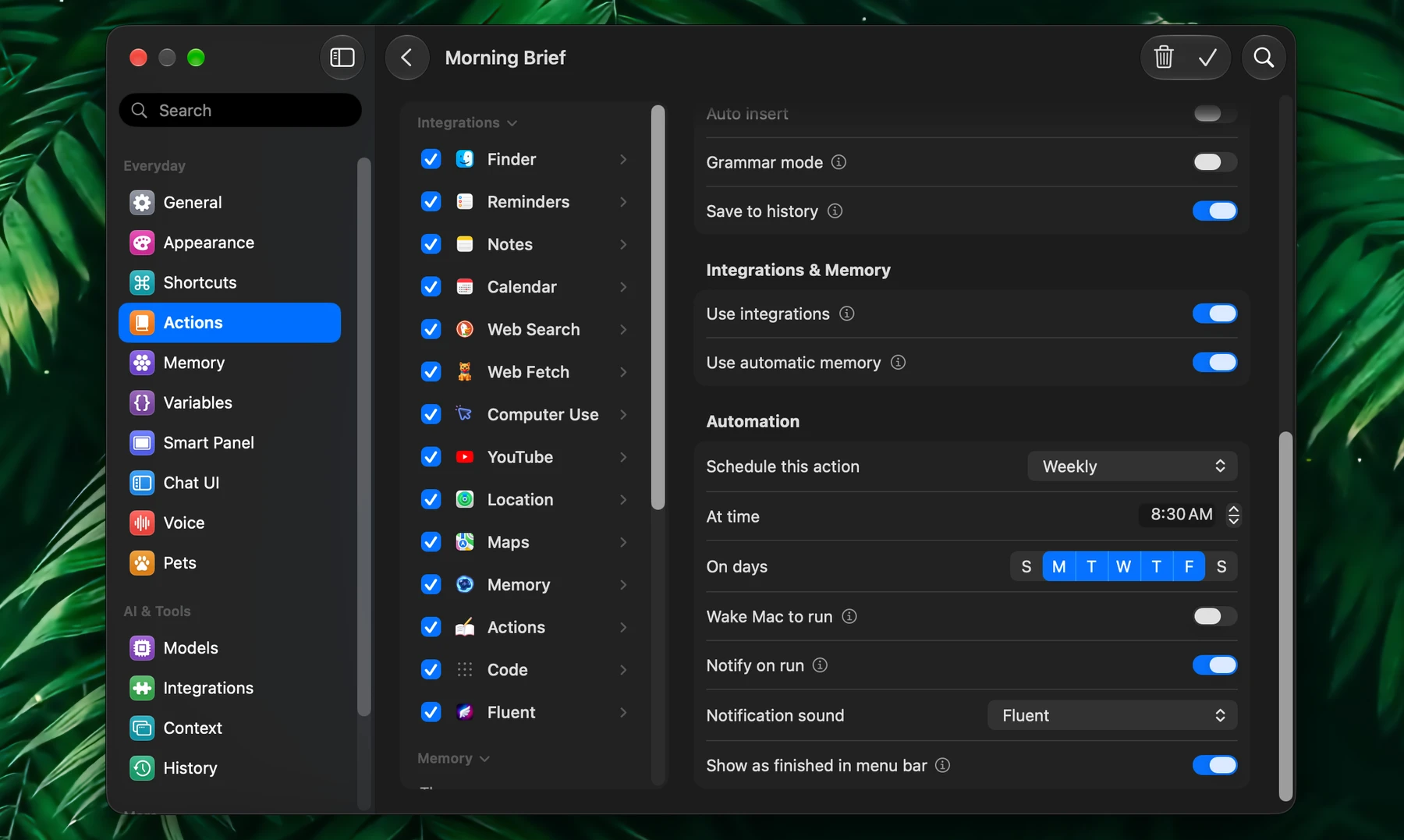The width and height of the screenshot is (1404, 840).
Task: Click info icon beside Show as finished
Action: coord(942,765)
